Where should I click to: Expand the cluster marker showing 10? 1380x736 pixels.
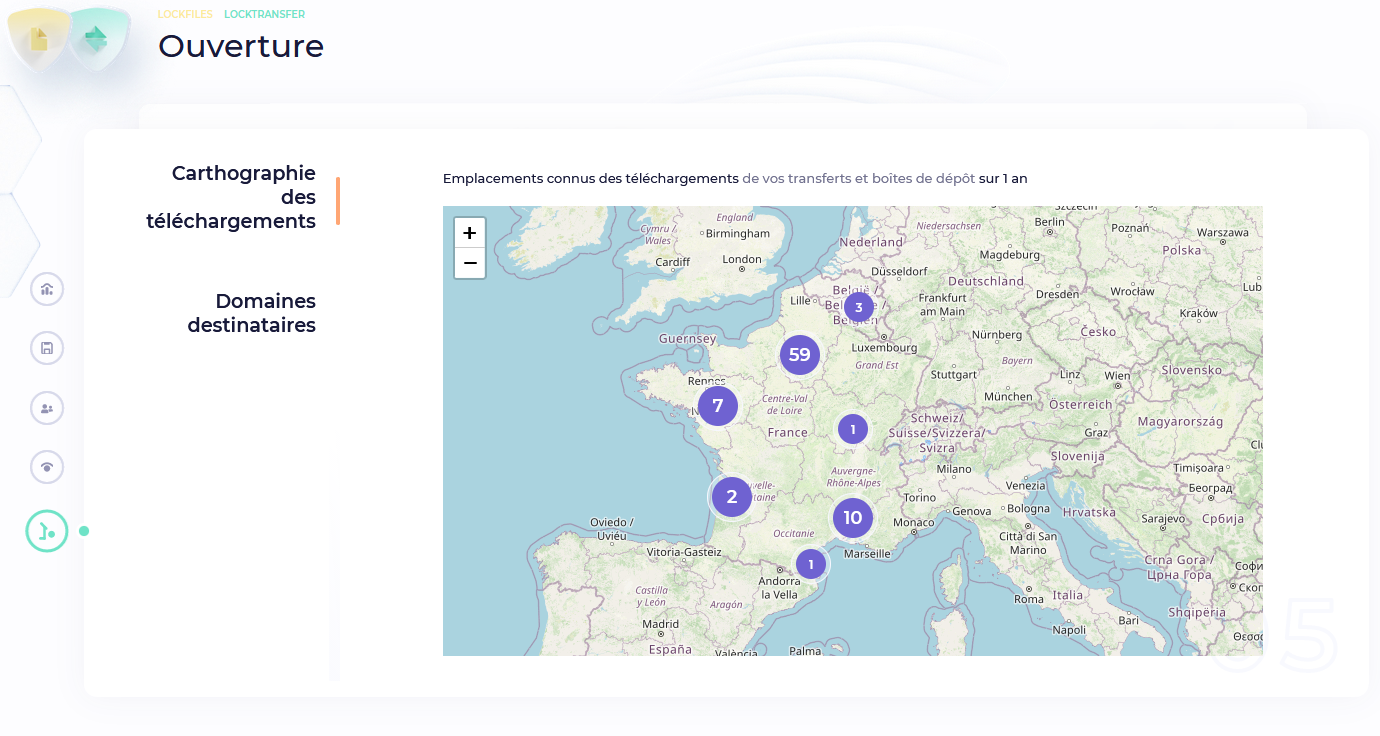[852, 518]
